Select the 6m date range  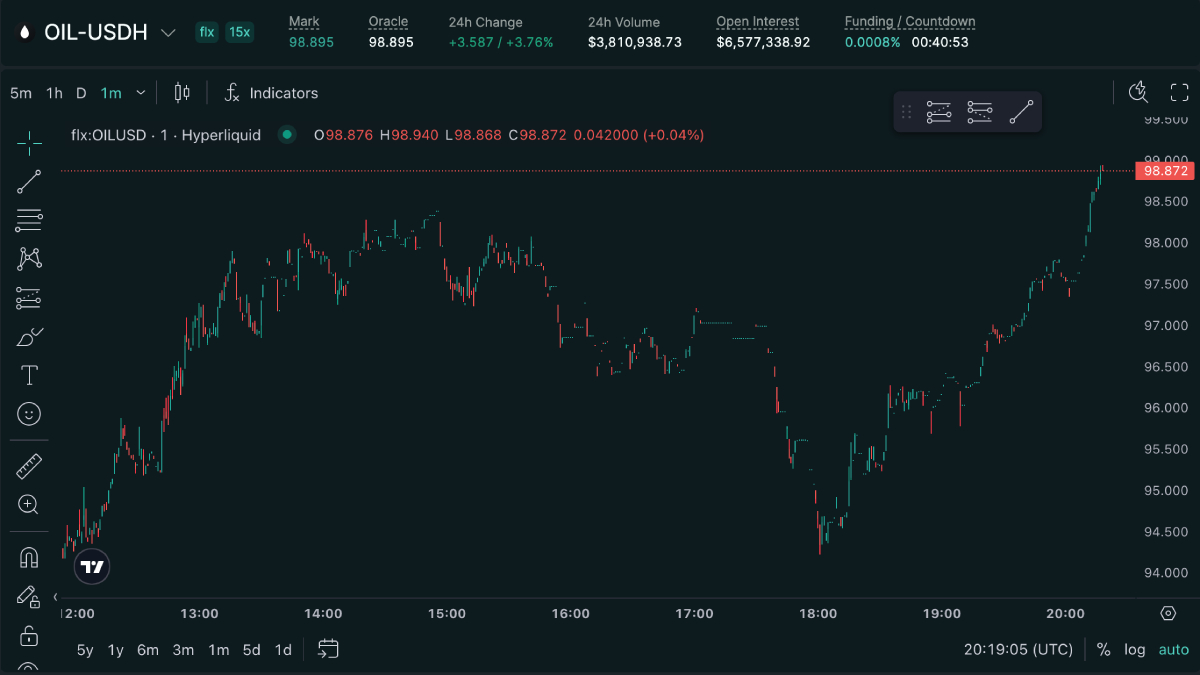click(148, 650)
